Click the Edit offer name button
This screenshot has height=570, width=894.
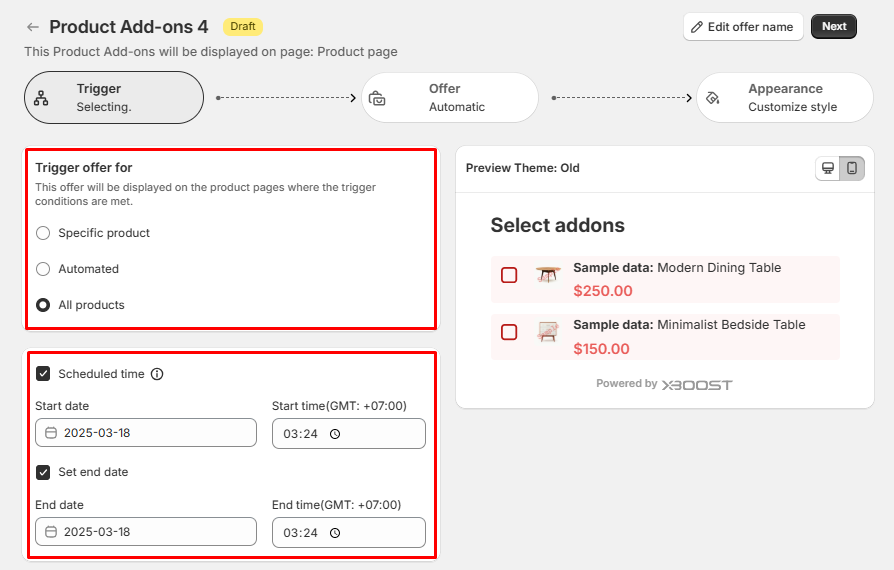pos(743,27)
